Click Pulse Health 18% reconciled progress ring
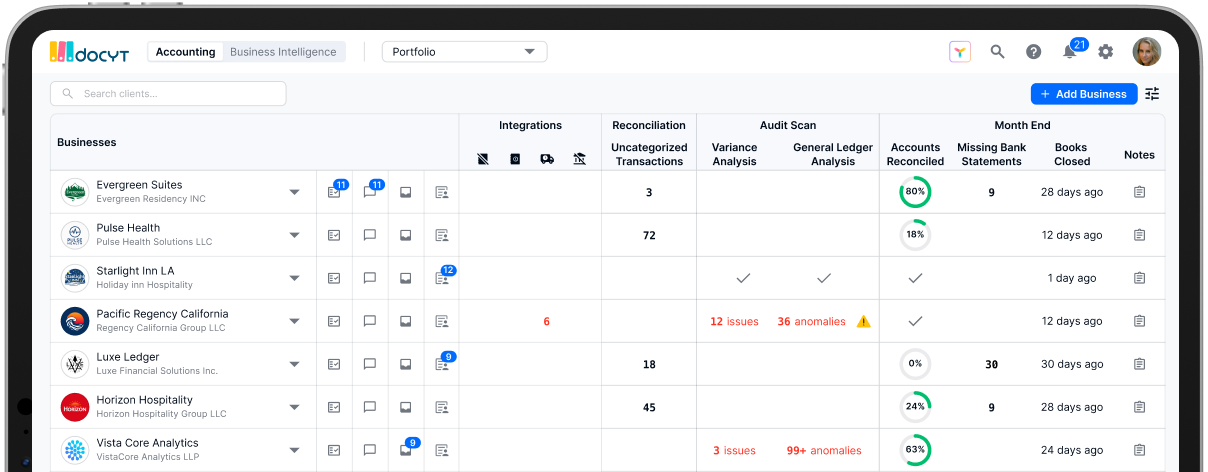Screen dimensions: 1208x472 point(915,235)
